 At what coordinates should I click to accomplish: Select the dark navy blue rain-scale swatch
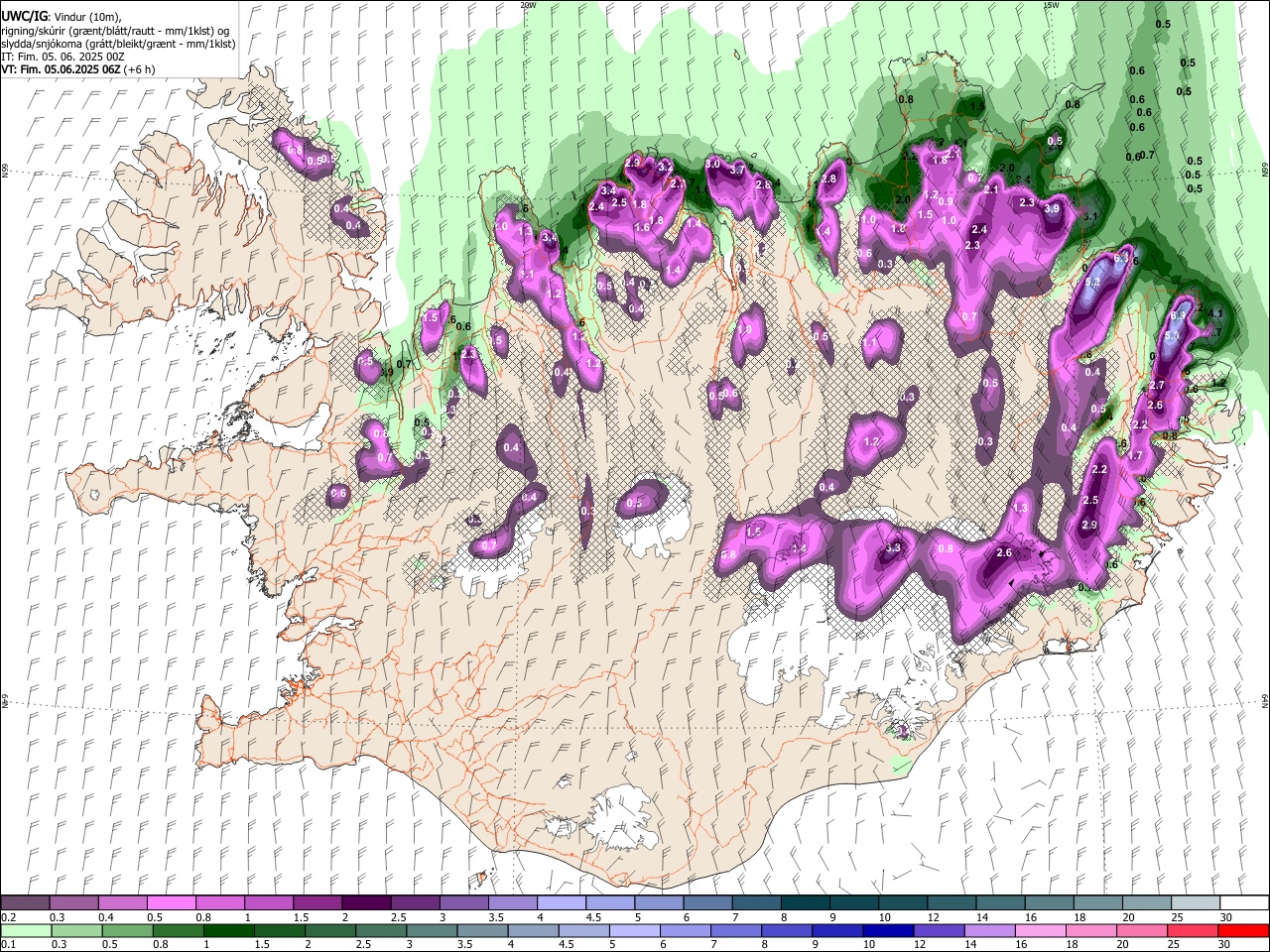889,930
